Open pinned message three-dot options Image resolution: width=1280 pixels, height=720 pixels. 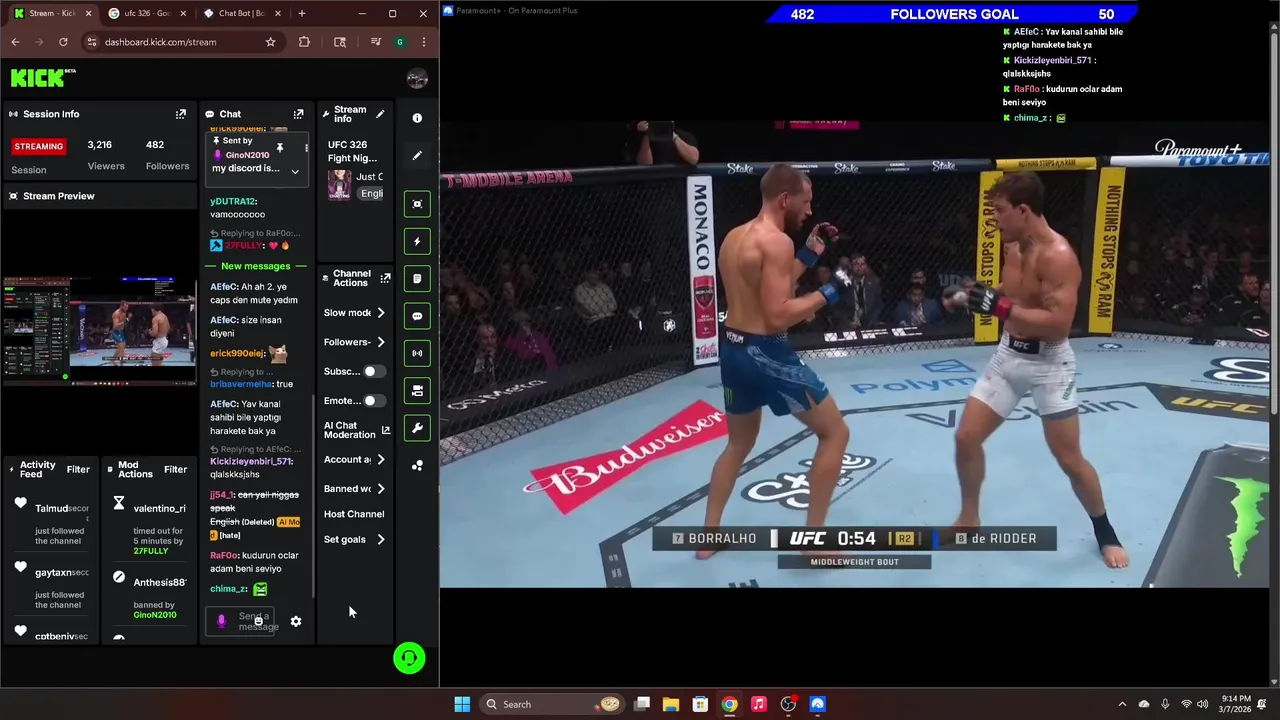[306, 148]
